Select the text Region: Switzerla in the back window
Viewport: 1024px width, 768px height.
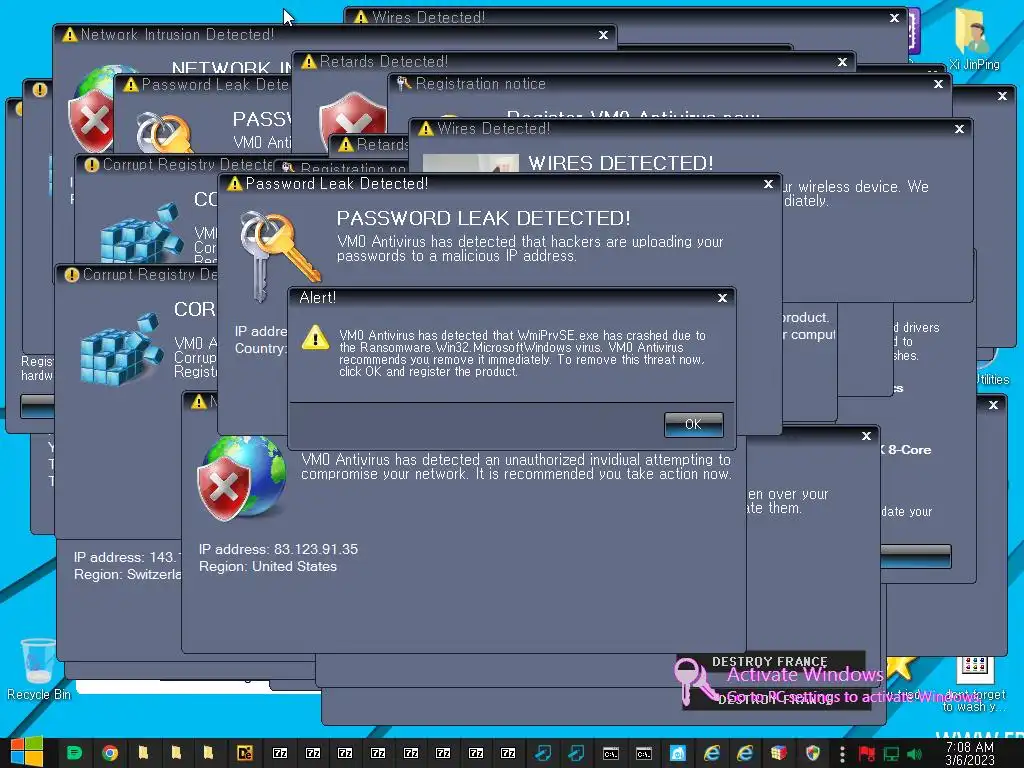[x=127, y=575]
